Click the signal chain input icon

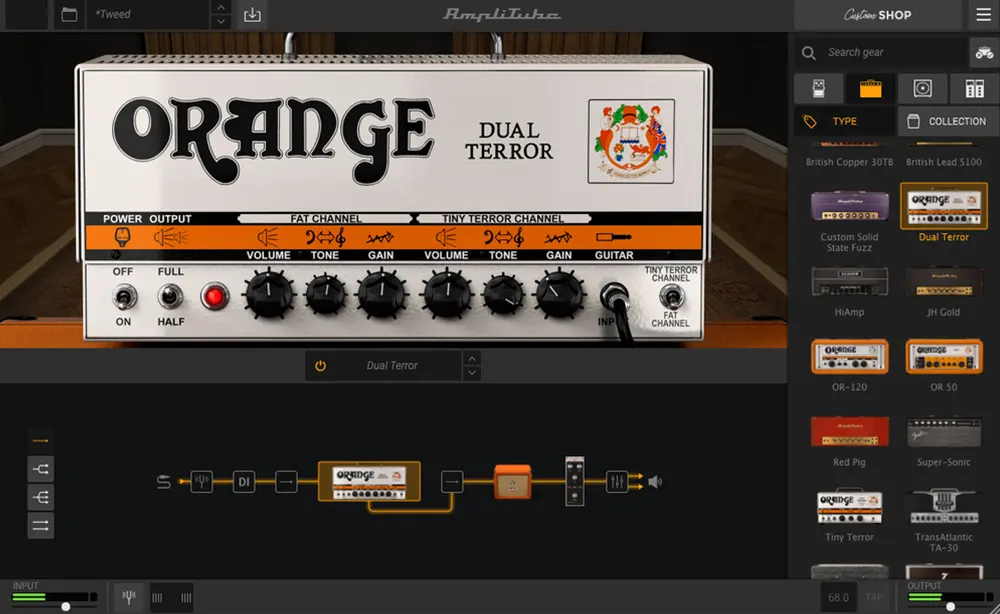(x=164, y=481)
